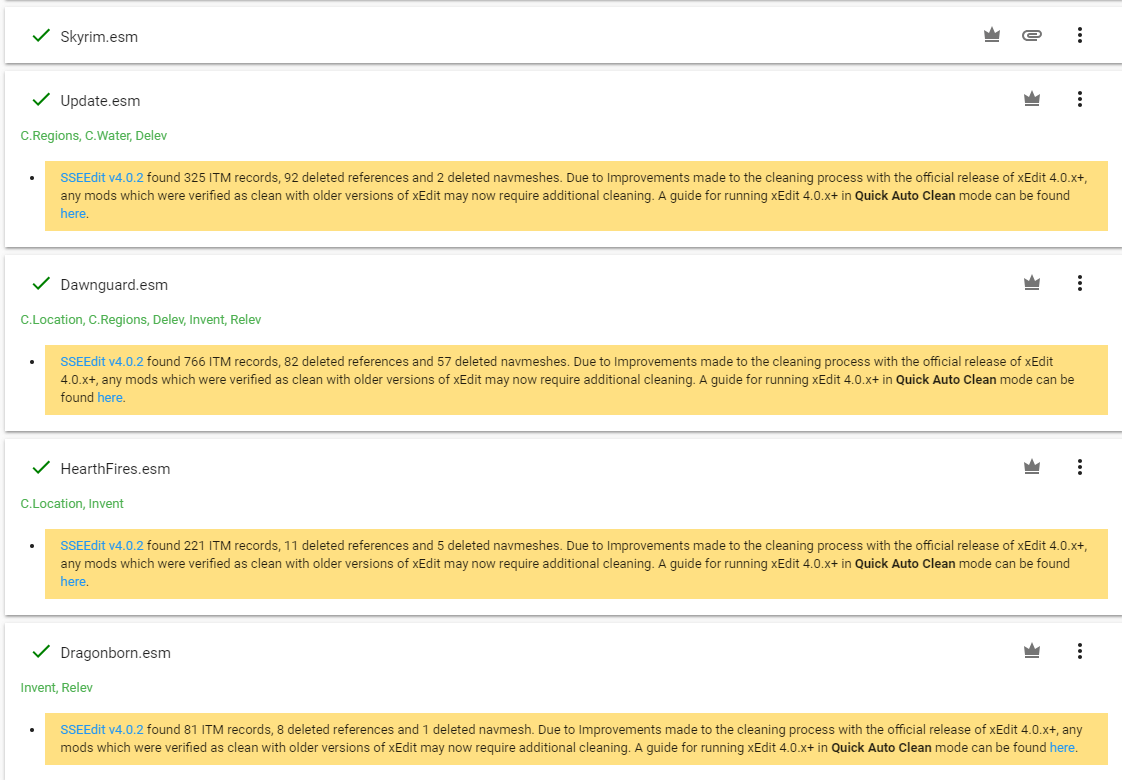The height and width of the screenshot is (780, 1122).
Task: Open the "here" link in Dragonborn.esm message
Action: pos(1062,748)
